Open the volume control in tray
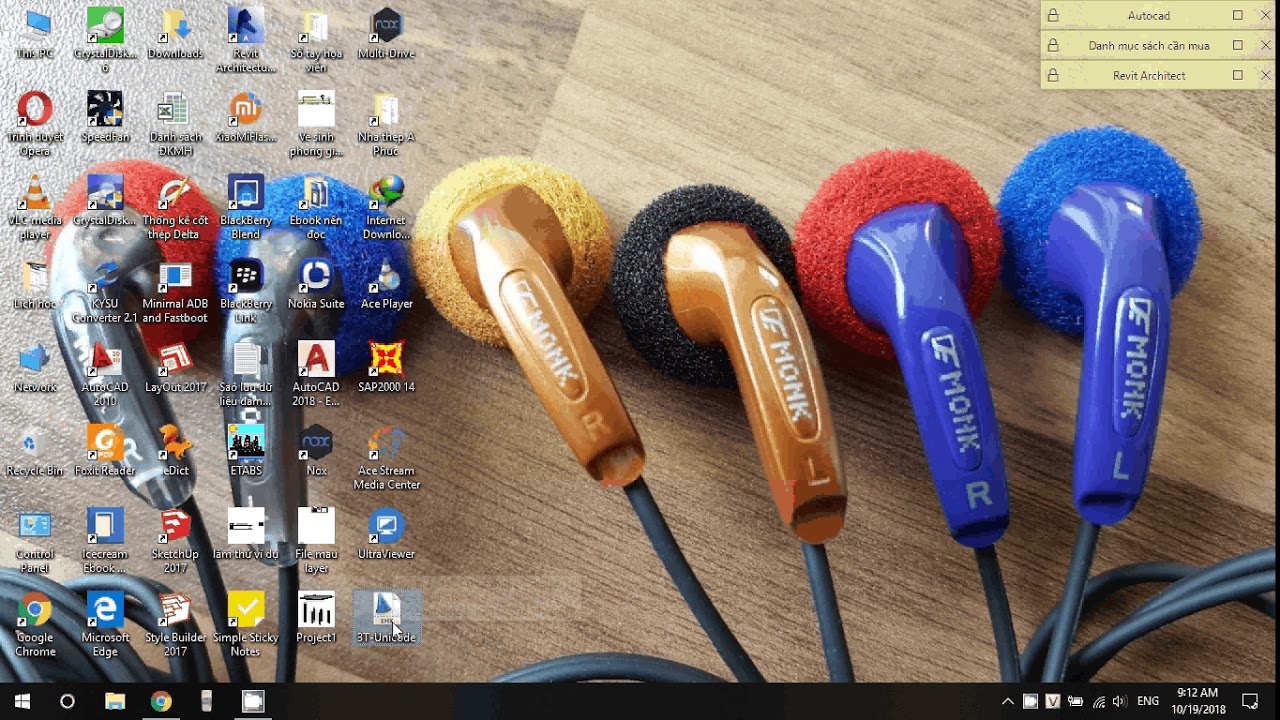The width and height of the screenshot is (1280, 720). tap(1119, 701)
